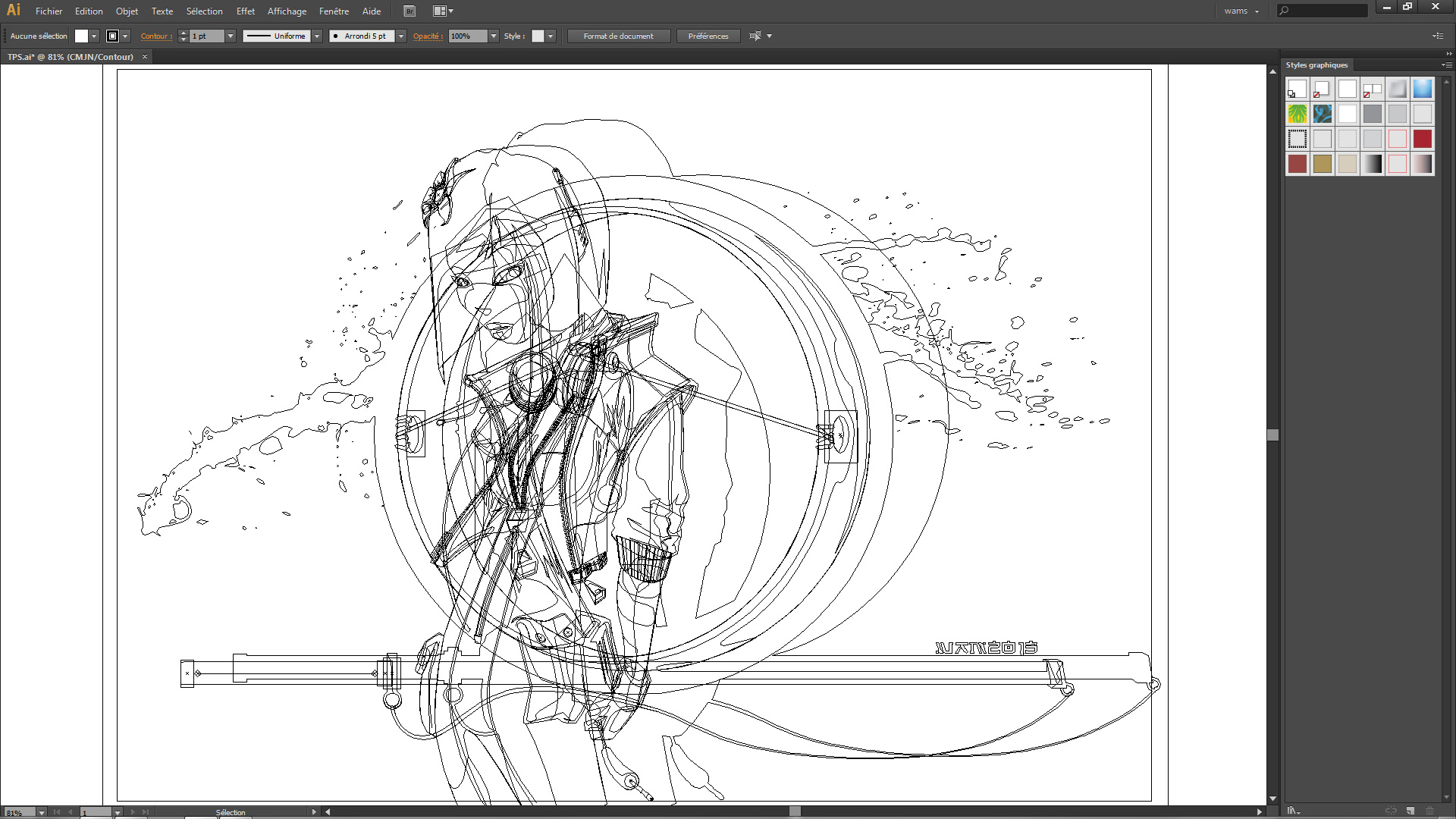Expand the Uniforme stroke profile dropdown
This screenshot has width=1456, height=819.
click(x=317, y=36)
